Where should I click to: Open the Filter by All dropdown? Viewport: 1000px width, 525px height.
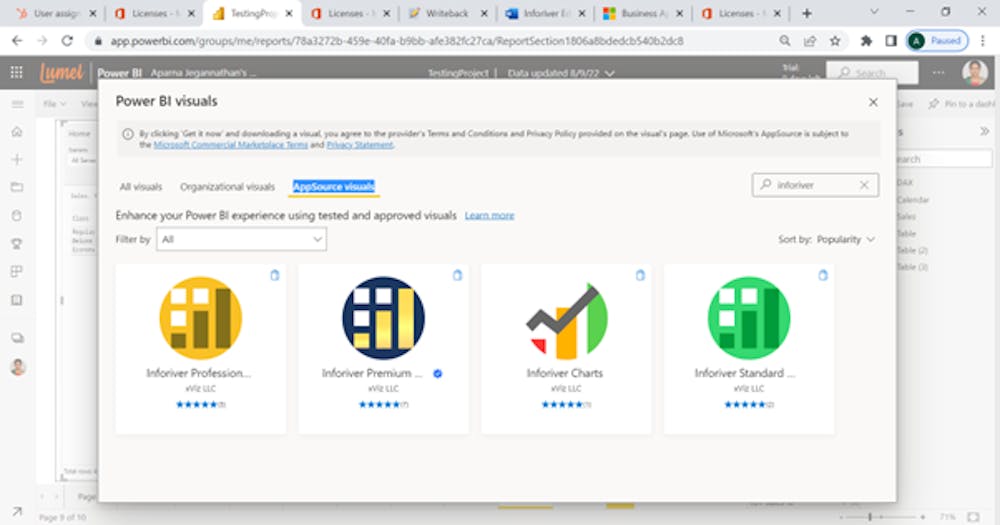pos(242,239)
